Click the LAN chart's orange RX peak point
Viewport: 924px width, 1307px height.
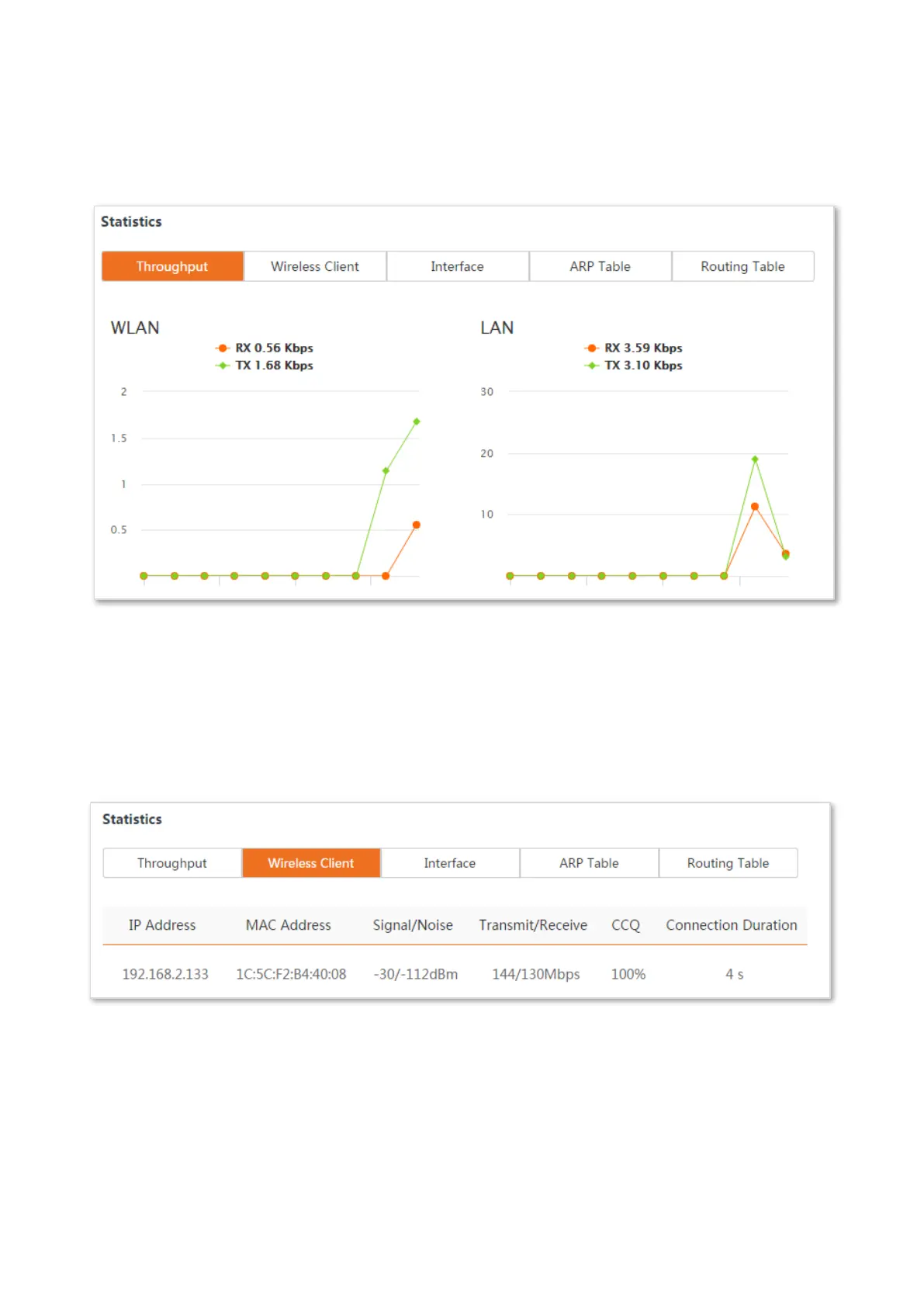[755, 507]
